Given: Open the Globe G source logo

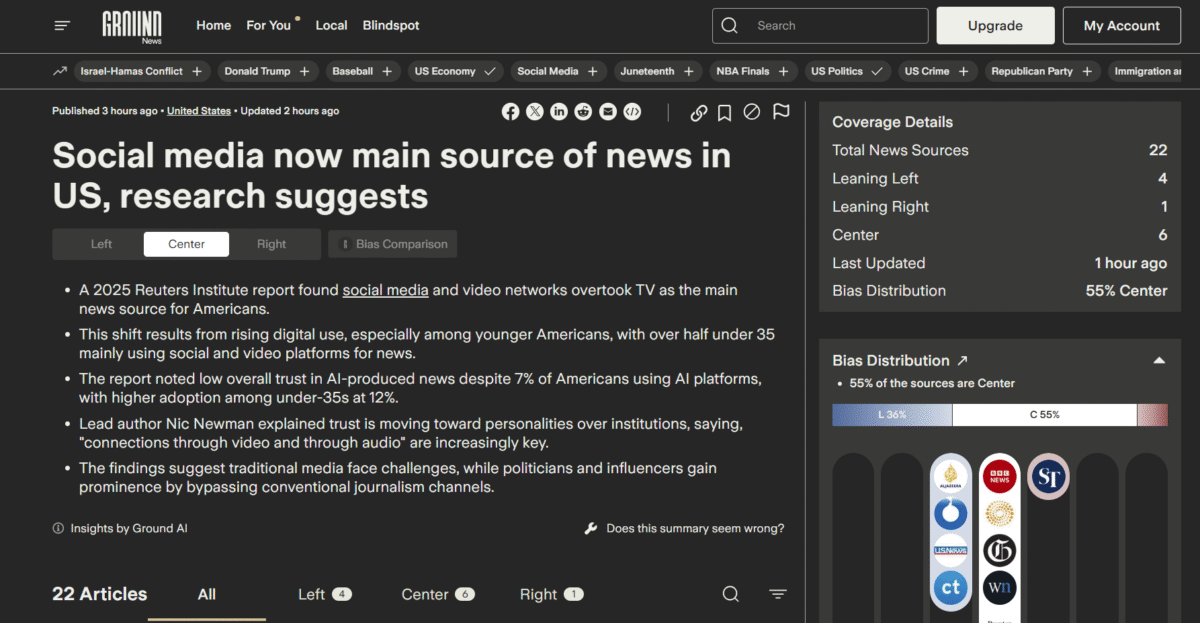Looking at the screenshot, I should pyautogui.click(x=999, y=551).
